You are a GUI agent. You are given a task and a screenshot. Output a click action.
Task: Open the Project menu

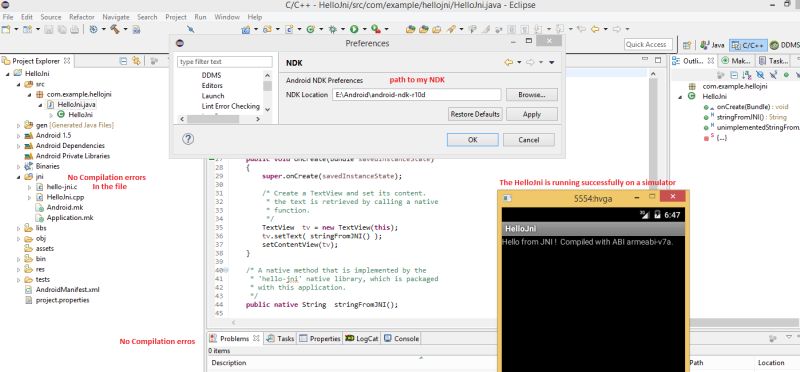[x=176, y=17]
